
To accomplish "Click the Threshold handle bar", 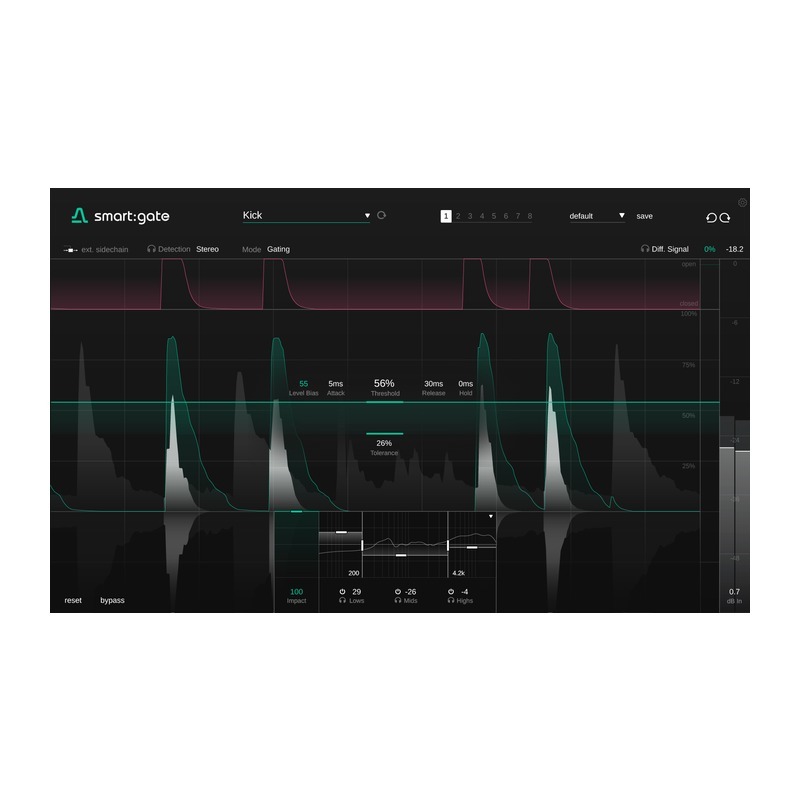I will tap(385, 402).
